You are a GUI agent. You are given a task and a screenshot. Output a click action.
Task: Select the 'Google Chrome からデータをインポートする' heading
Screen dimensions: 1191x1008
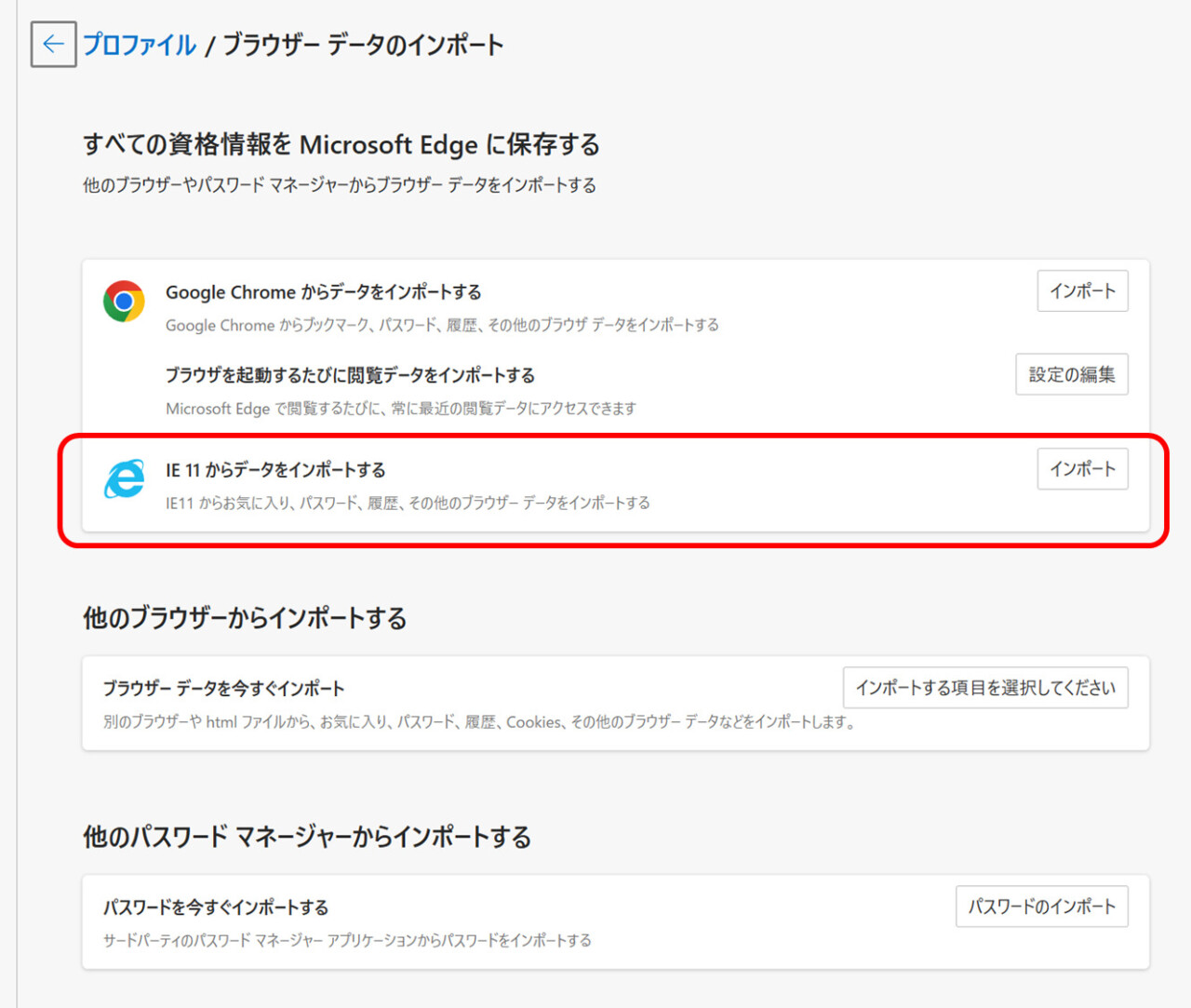click(x=323, y=292)
